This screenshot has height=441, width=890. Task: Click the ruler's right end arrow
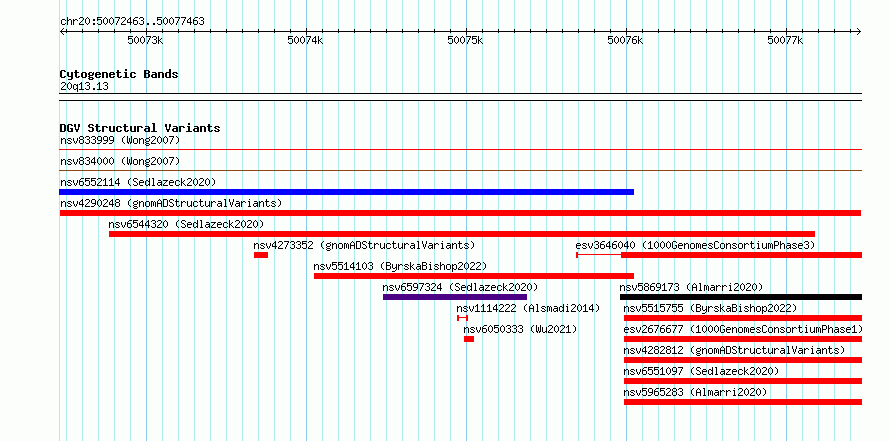click(858, 31)
